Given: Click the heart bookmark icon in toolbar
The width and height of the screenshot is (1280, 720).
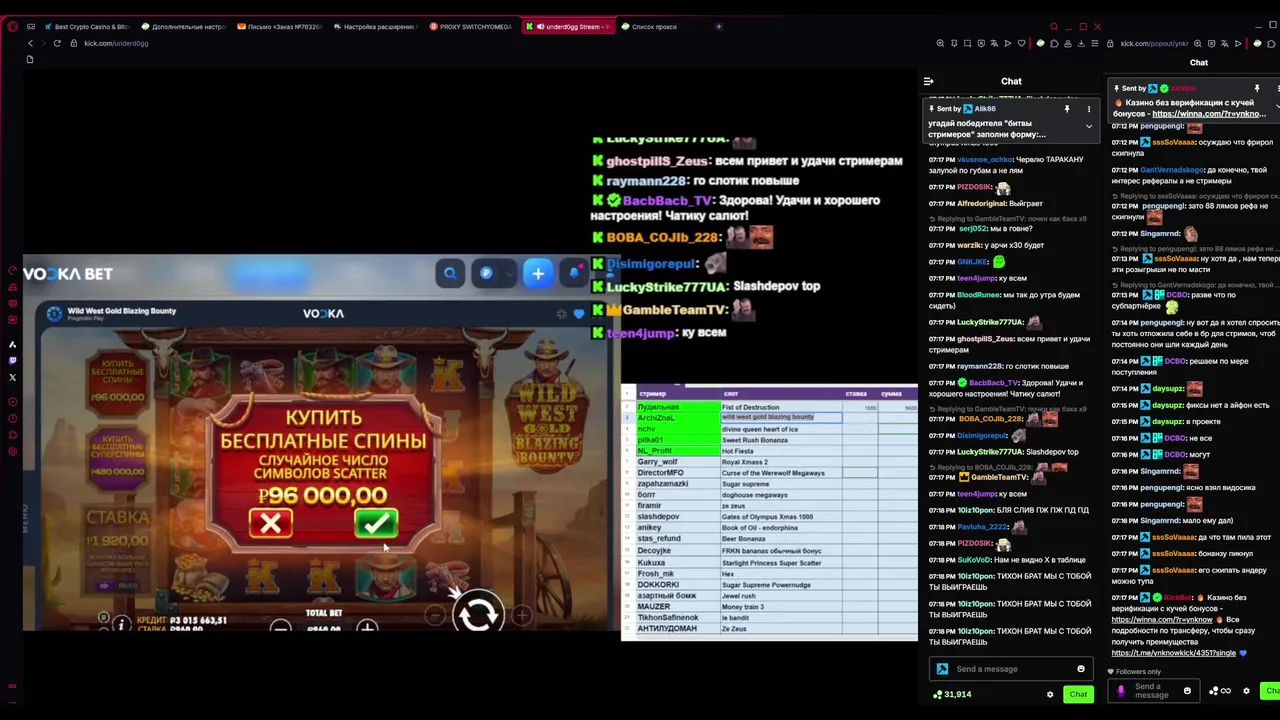Looking at the screenshot, I should [1021, 43].
